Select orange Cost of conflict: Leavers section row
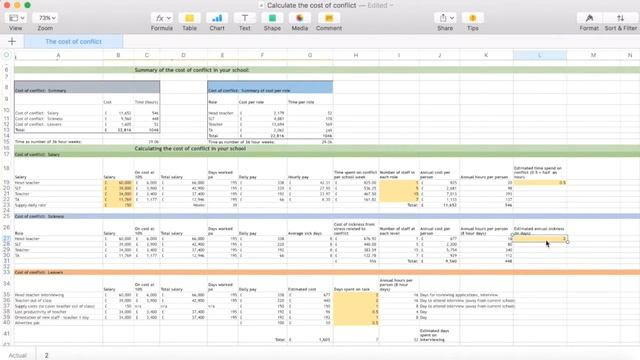 click(327, 272)
